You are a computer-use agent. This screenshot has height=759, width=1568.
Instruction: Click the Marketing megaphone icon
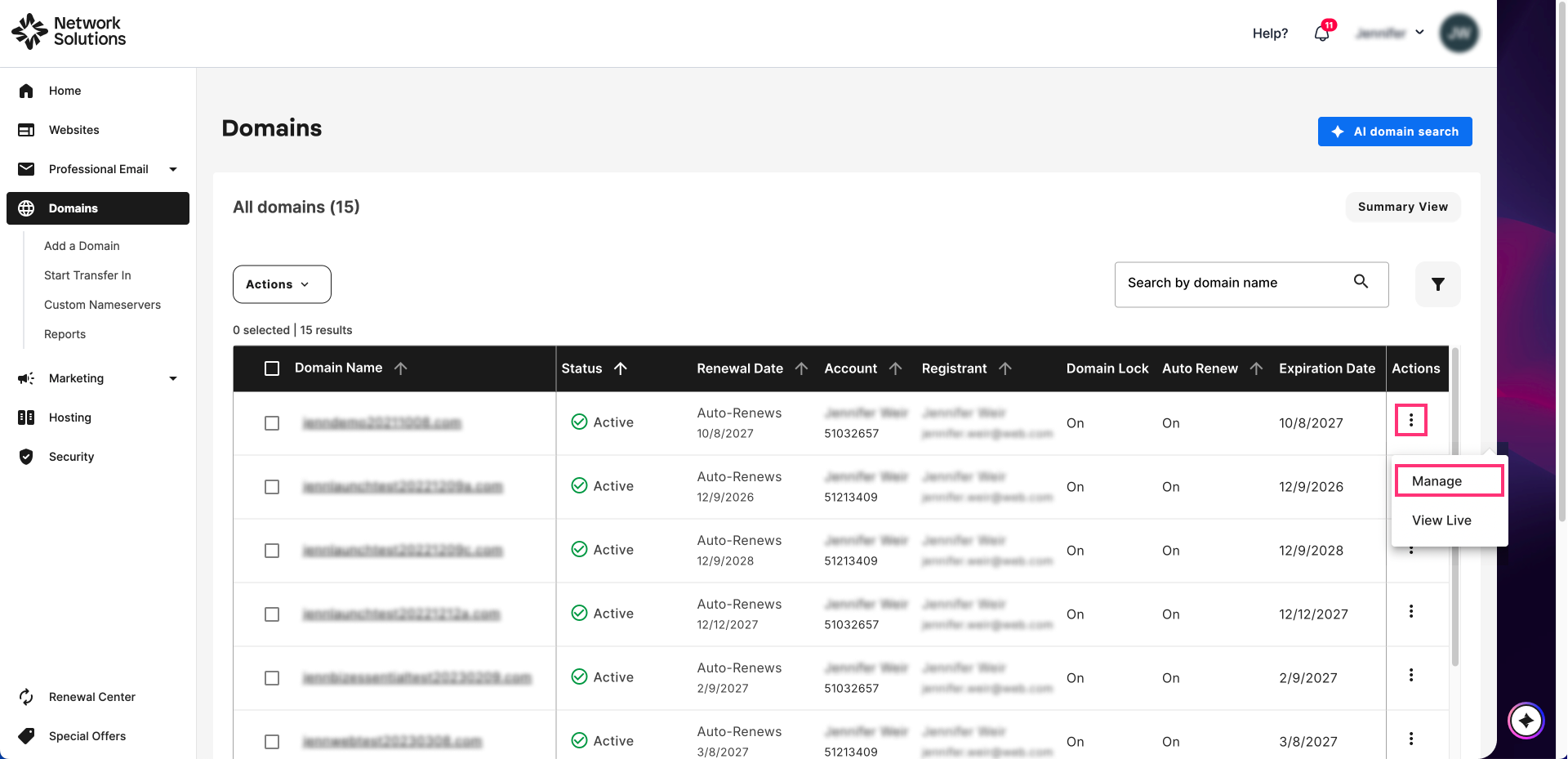(26, 378)
